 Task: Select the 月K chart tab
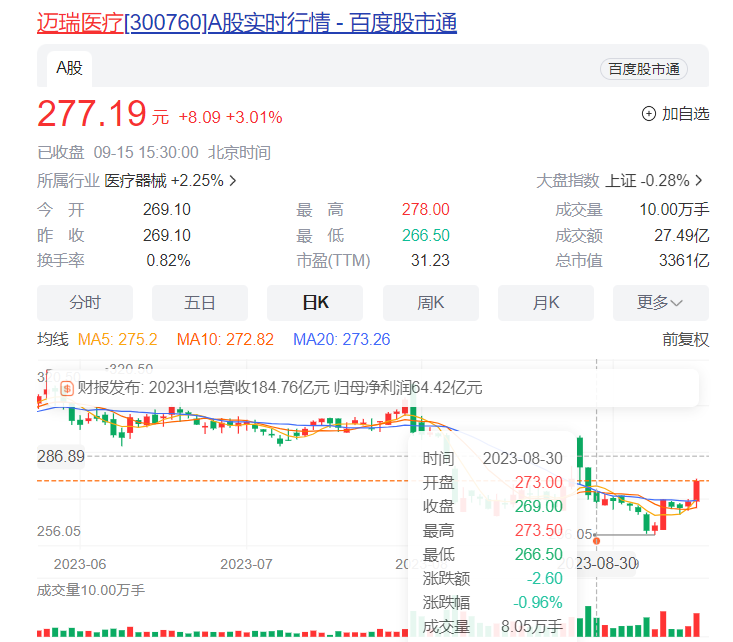tap(546, 303)
